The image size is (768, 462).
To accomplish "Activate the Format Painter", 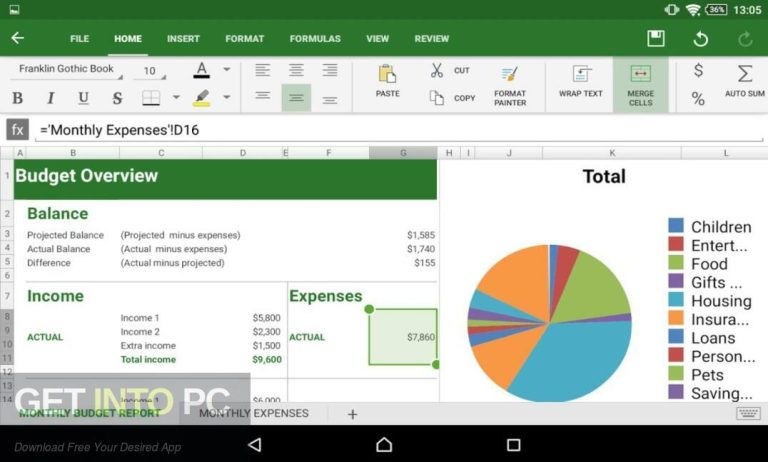I will pyautogui.click(x=510, y=86).
